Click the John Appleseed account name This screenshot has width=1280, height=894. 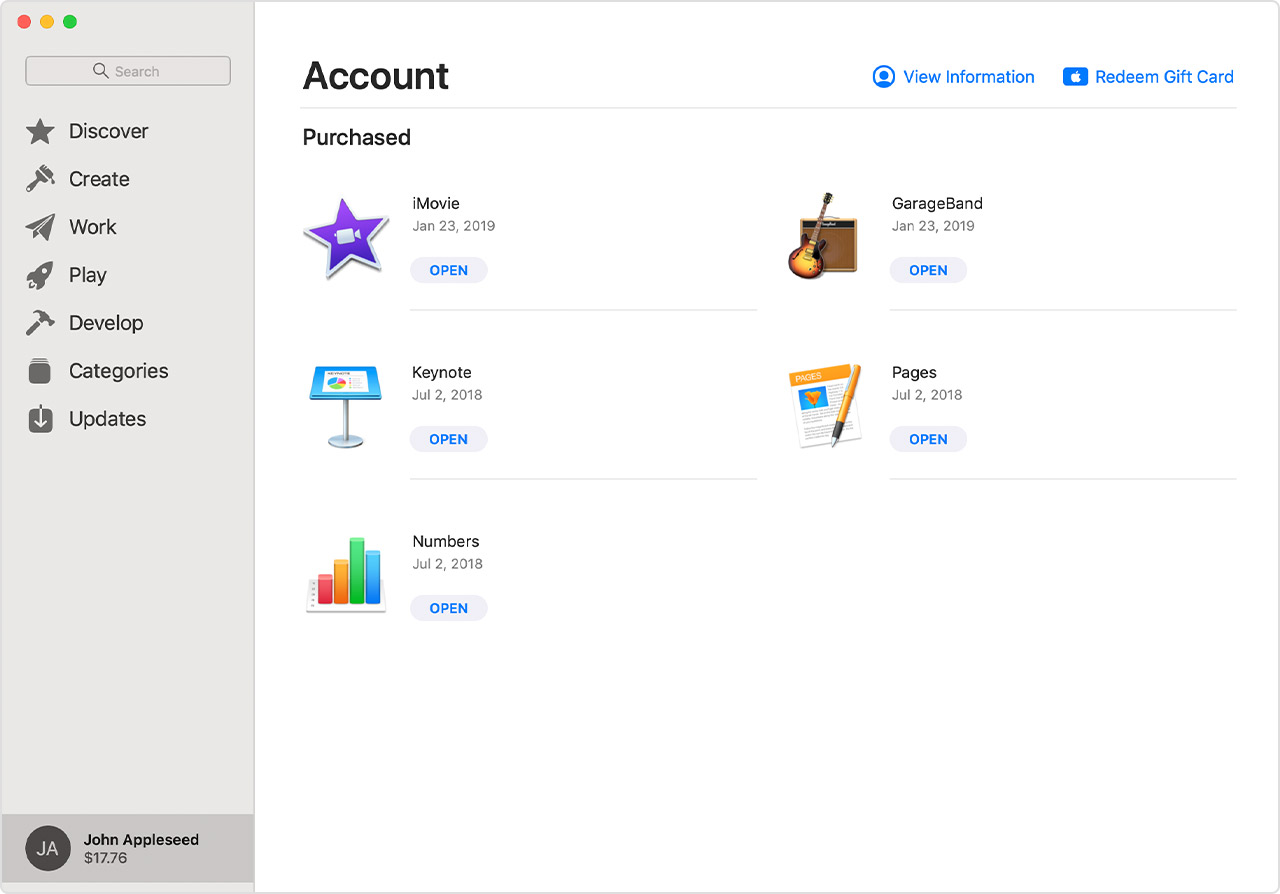(141, 840)
